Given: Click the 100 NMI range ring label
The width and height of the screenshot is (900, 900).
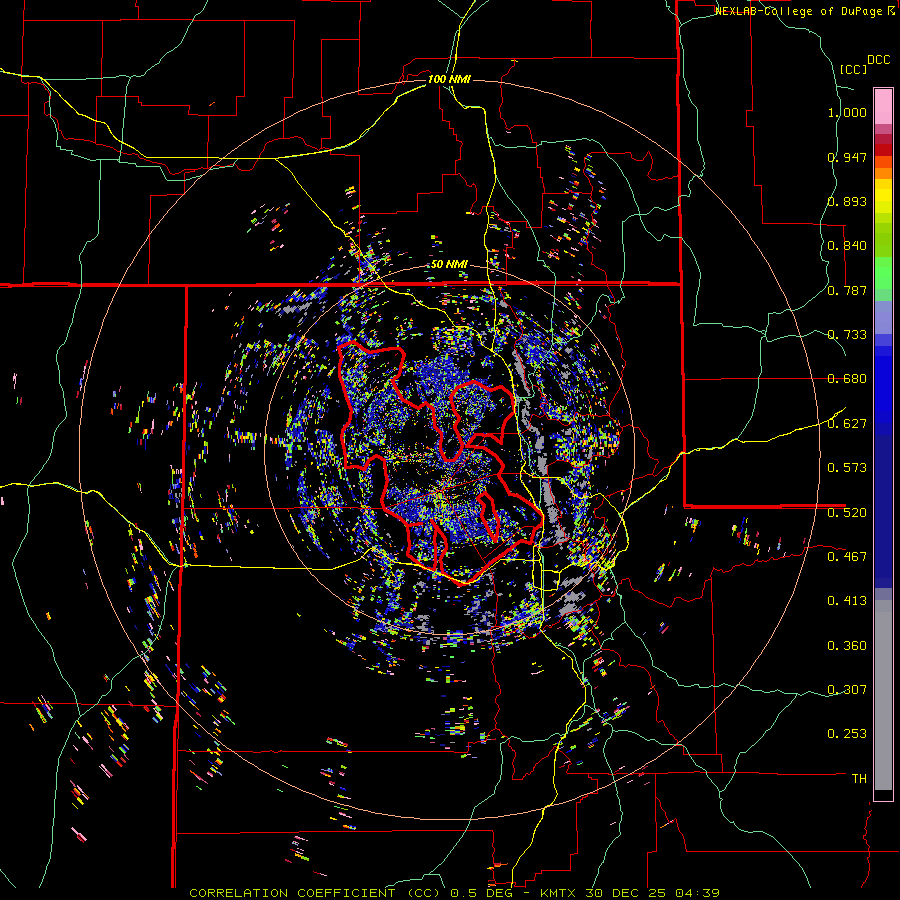Looking at the screenshot, I should pos(449,79).
